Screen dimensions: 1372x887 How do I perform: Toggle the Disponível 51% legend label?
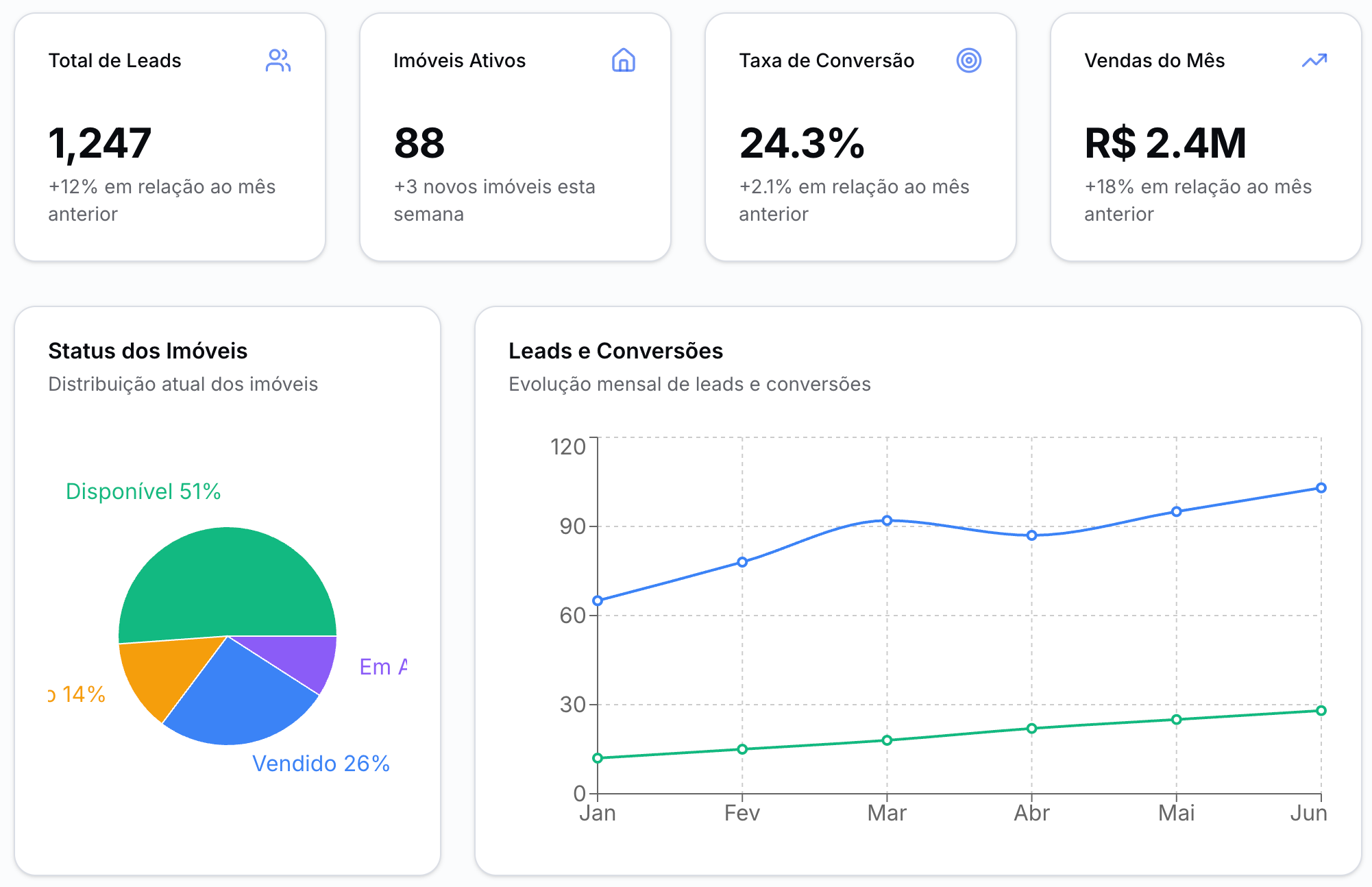[x=143, y=491]
